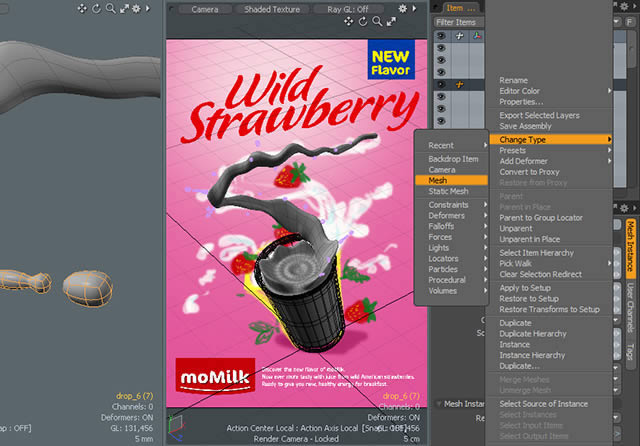Switch to the Item tab
640x446 pixels.
pos(460,8)
